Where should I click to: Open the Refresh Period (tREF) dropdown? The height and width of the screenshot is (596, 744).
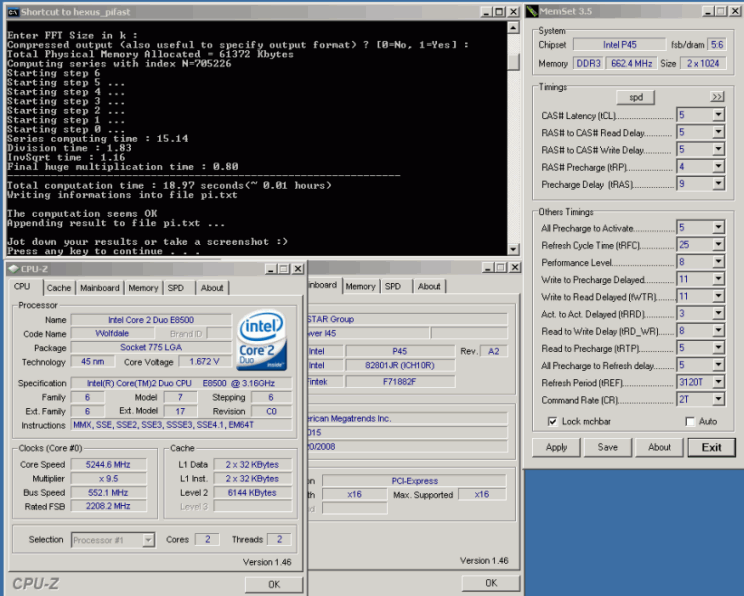[718, 382]
